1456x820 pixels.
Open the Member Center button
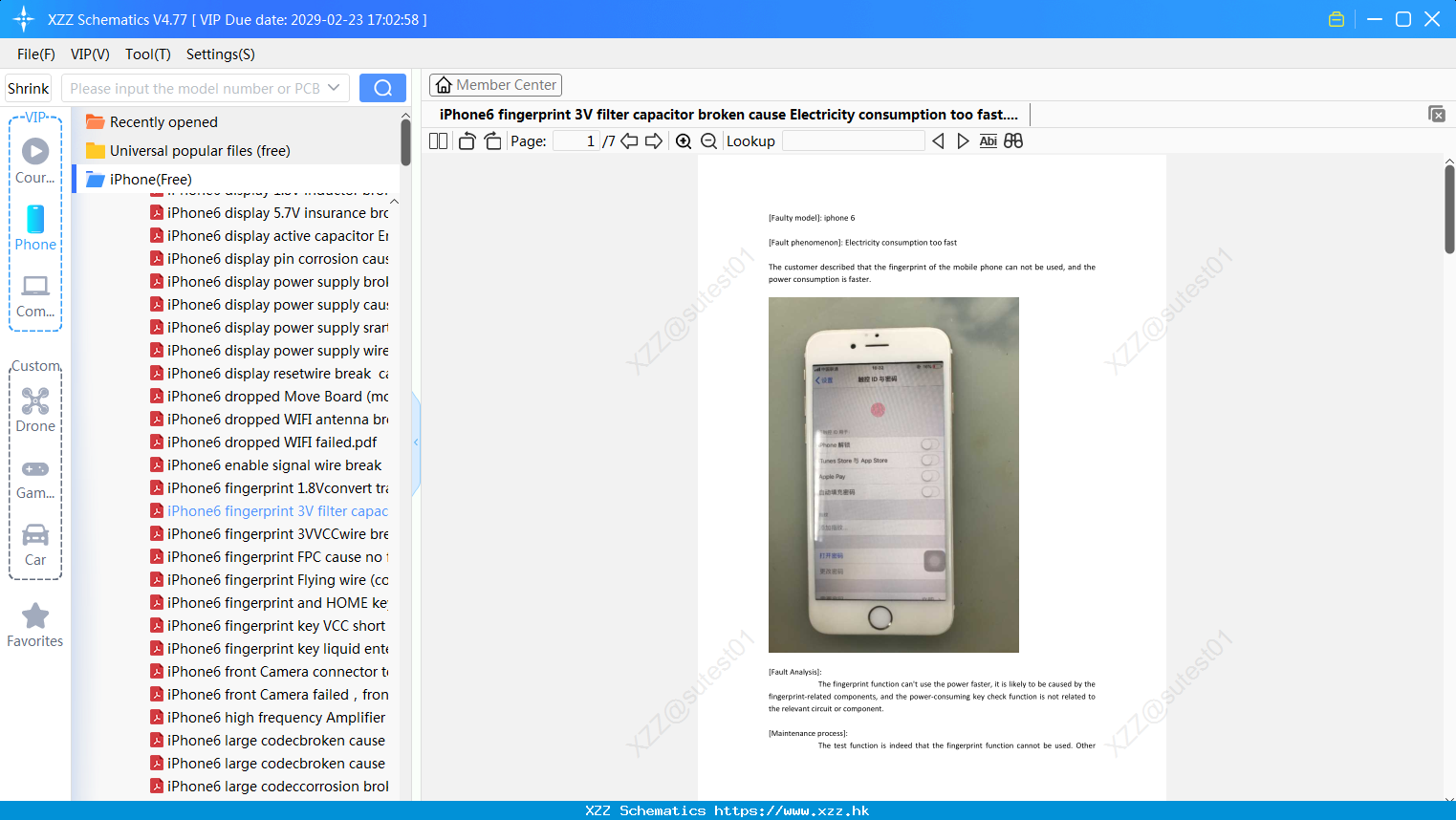point(495,85)
